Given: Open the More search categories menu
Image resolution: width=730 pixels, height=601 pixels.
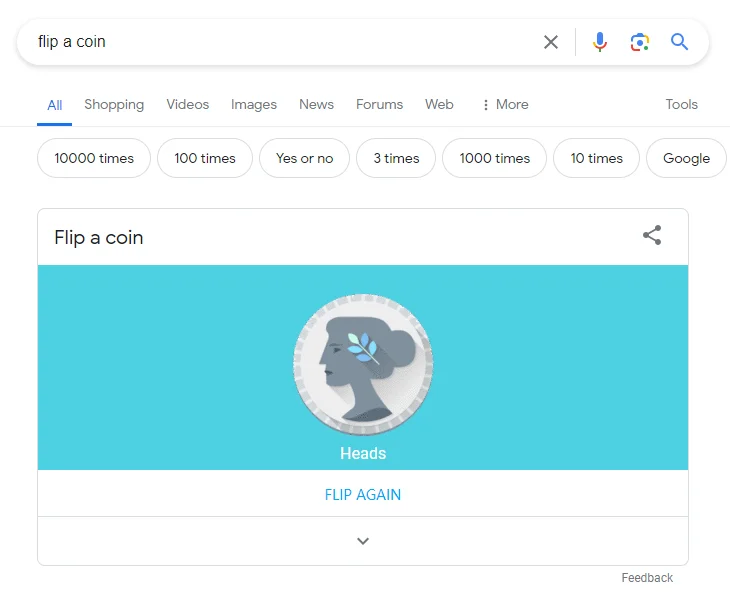Looking at the screenshot, I should (x=505, y=104).
